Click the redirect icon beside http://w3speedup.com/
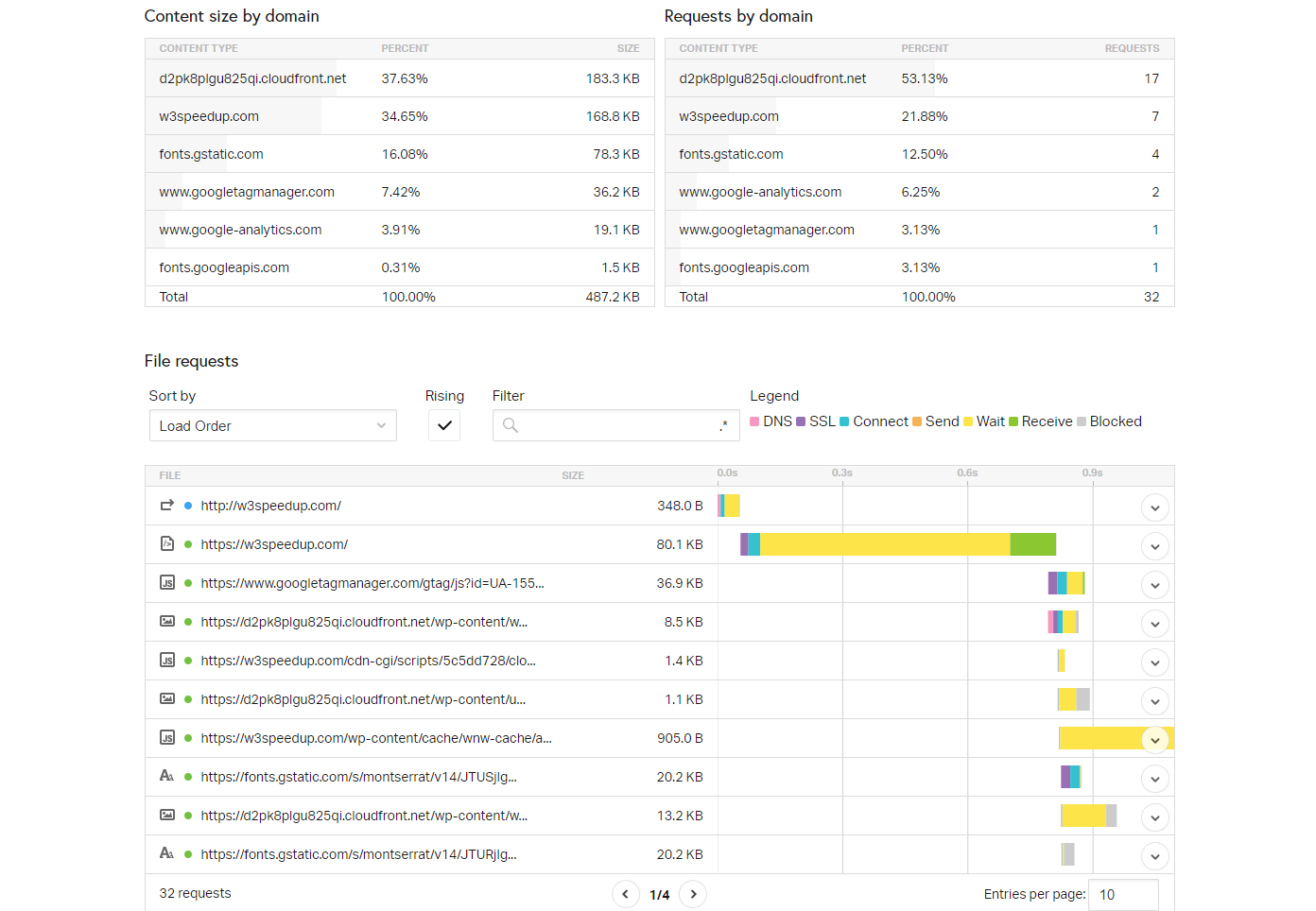 (x=167, y=506)
